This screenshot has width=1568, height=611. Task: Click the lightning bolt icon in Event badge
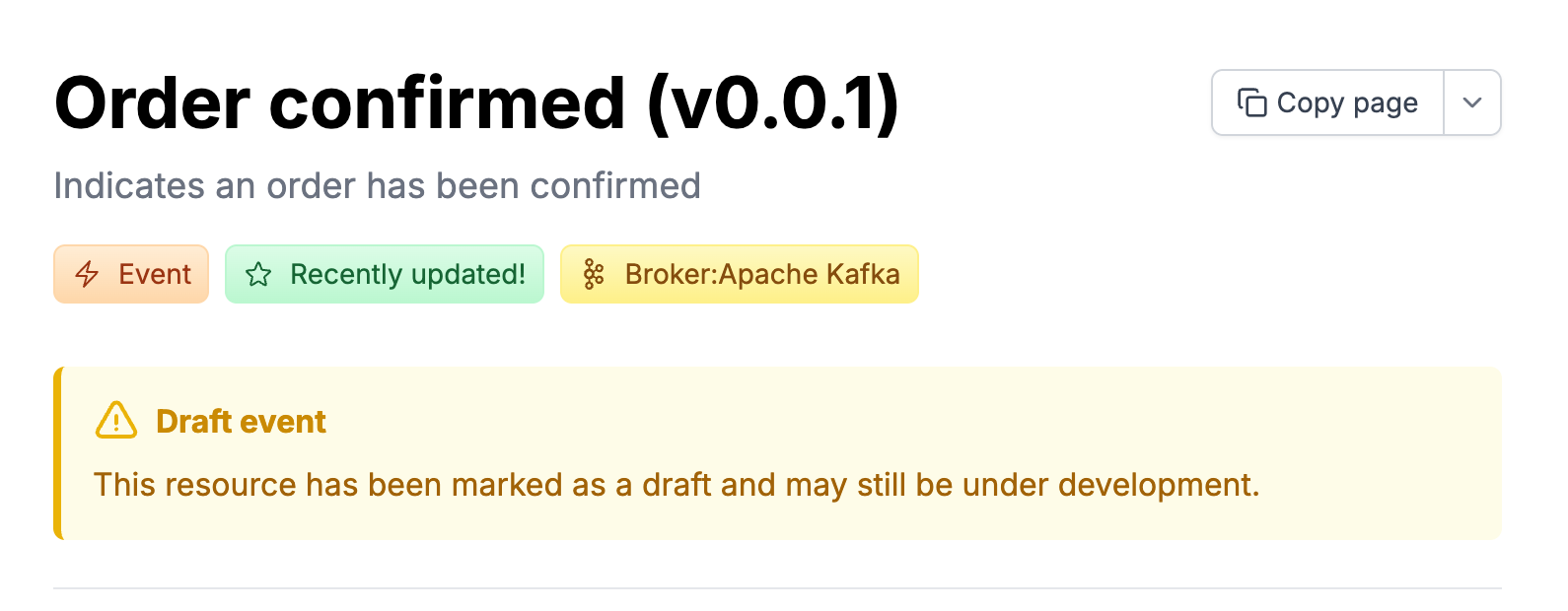click(87, 274)
